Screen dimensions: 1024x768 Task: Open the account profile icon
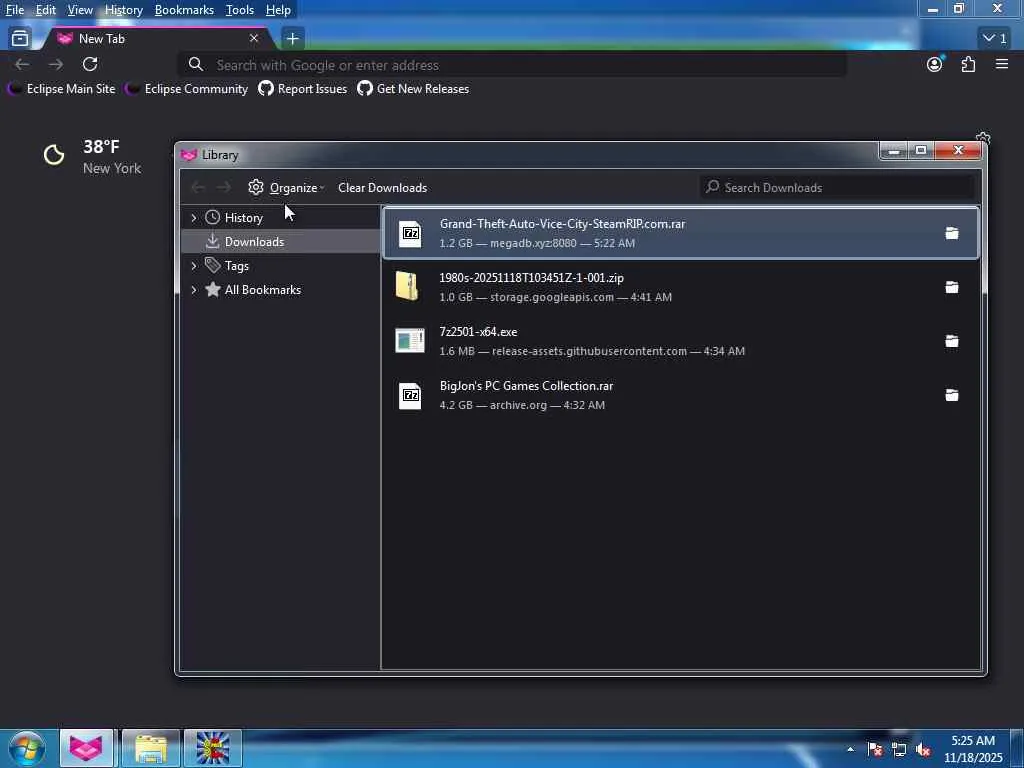point(935,64)
